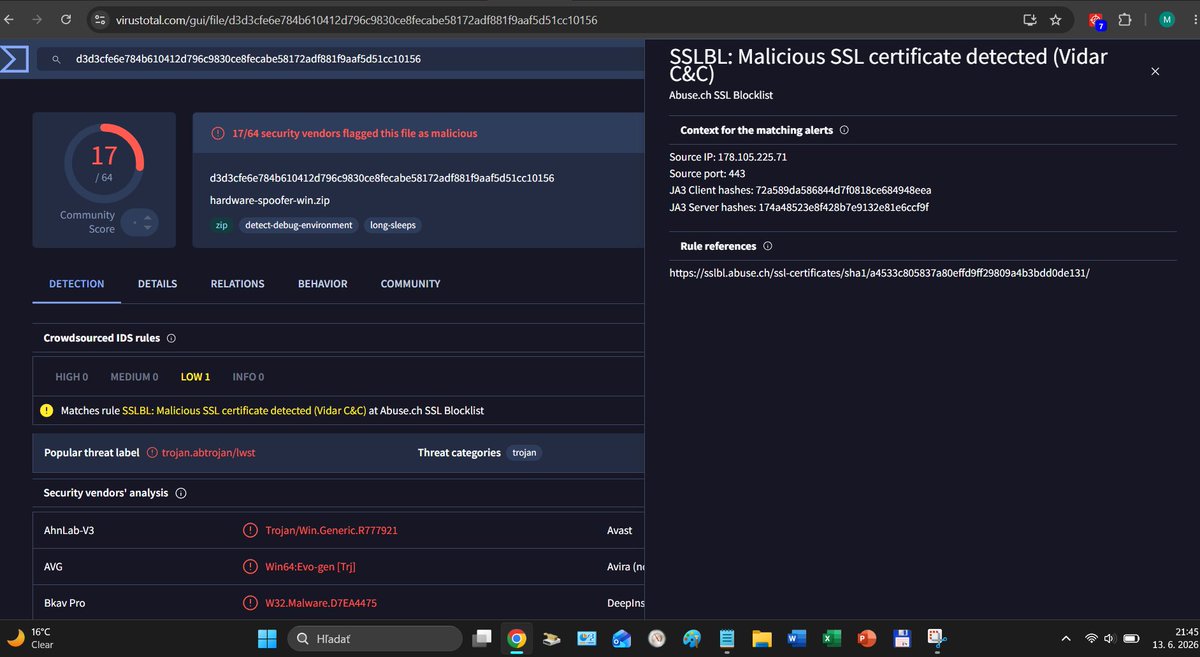Screen dimensions: 1200x657
Task: Open Outlook from the taskbar
Action: click(622, 637)
